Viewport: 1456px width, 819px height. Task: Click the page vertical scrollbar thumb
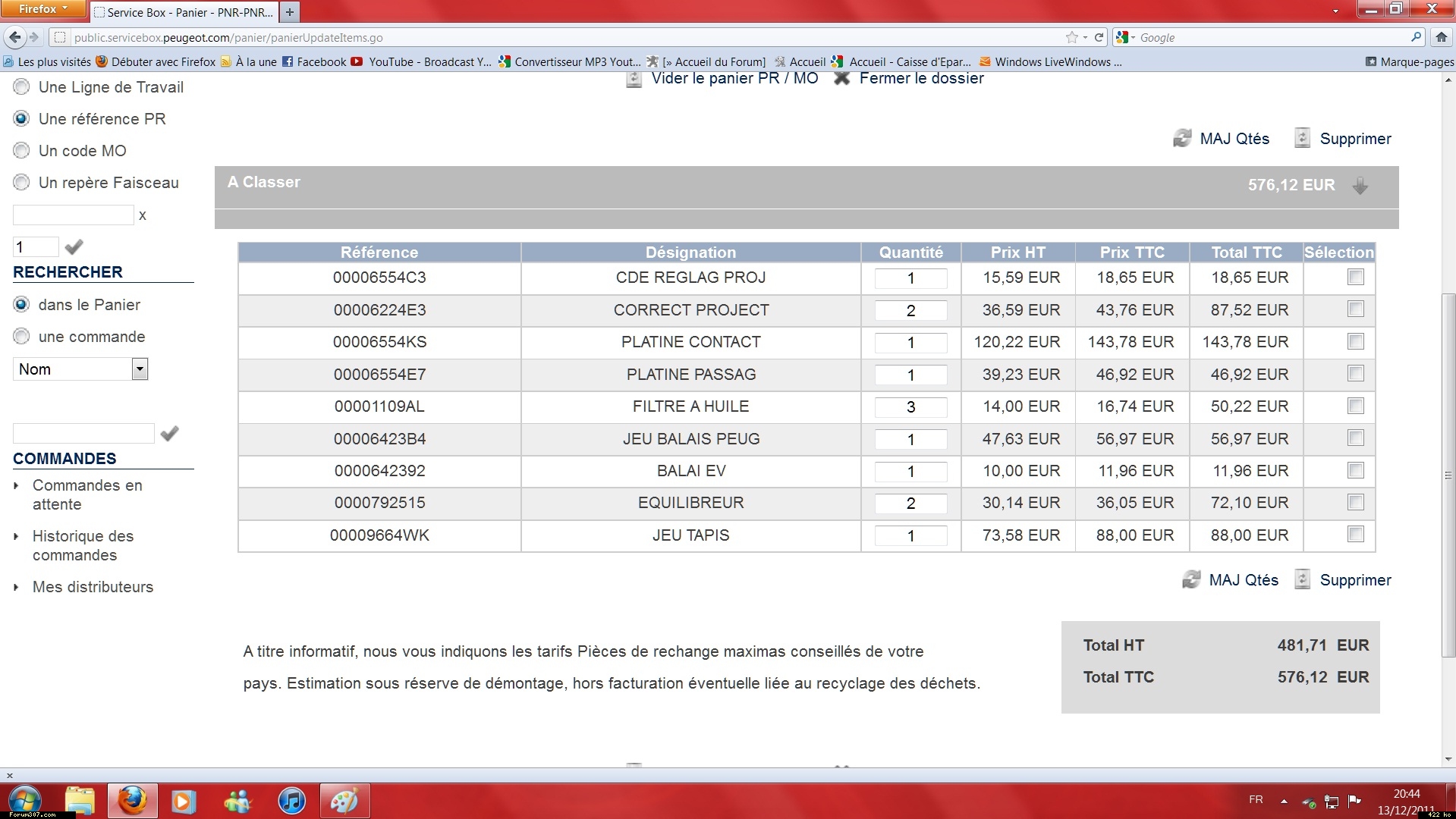point(1448,475)
